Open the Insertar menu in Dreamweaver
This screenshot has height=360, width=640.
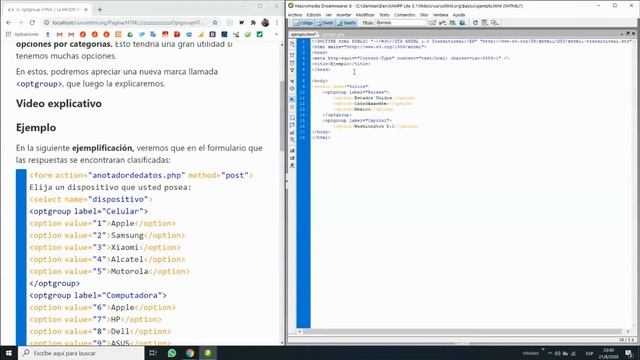[343, 15]
